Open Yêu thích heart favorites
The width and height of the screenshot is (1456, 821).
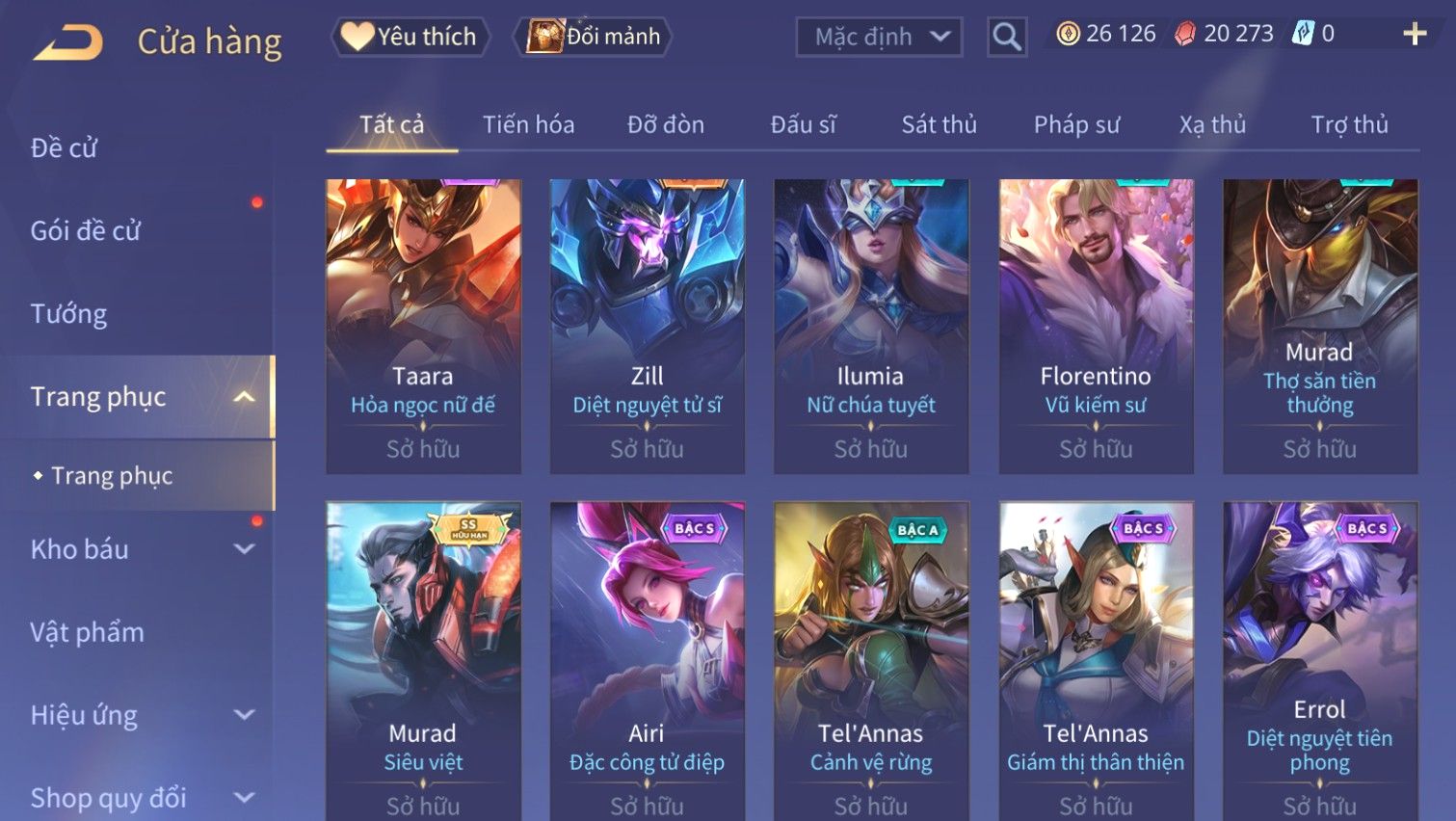pos(410,37)
